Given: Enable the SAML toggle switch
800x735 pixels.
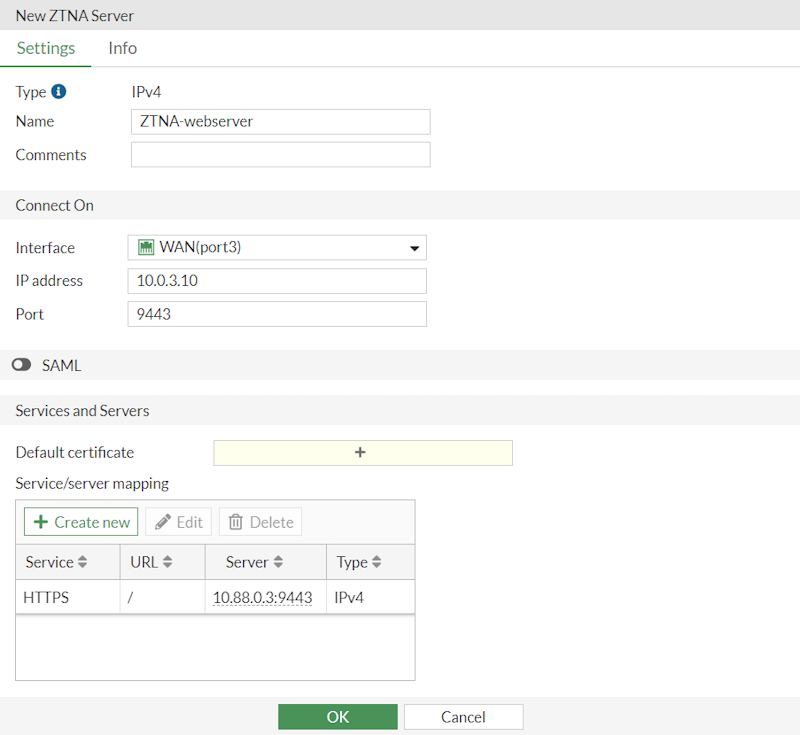Looking at the screenshot, I should [22, 366].
